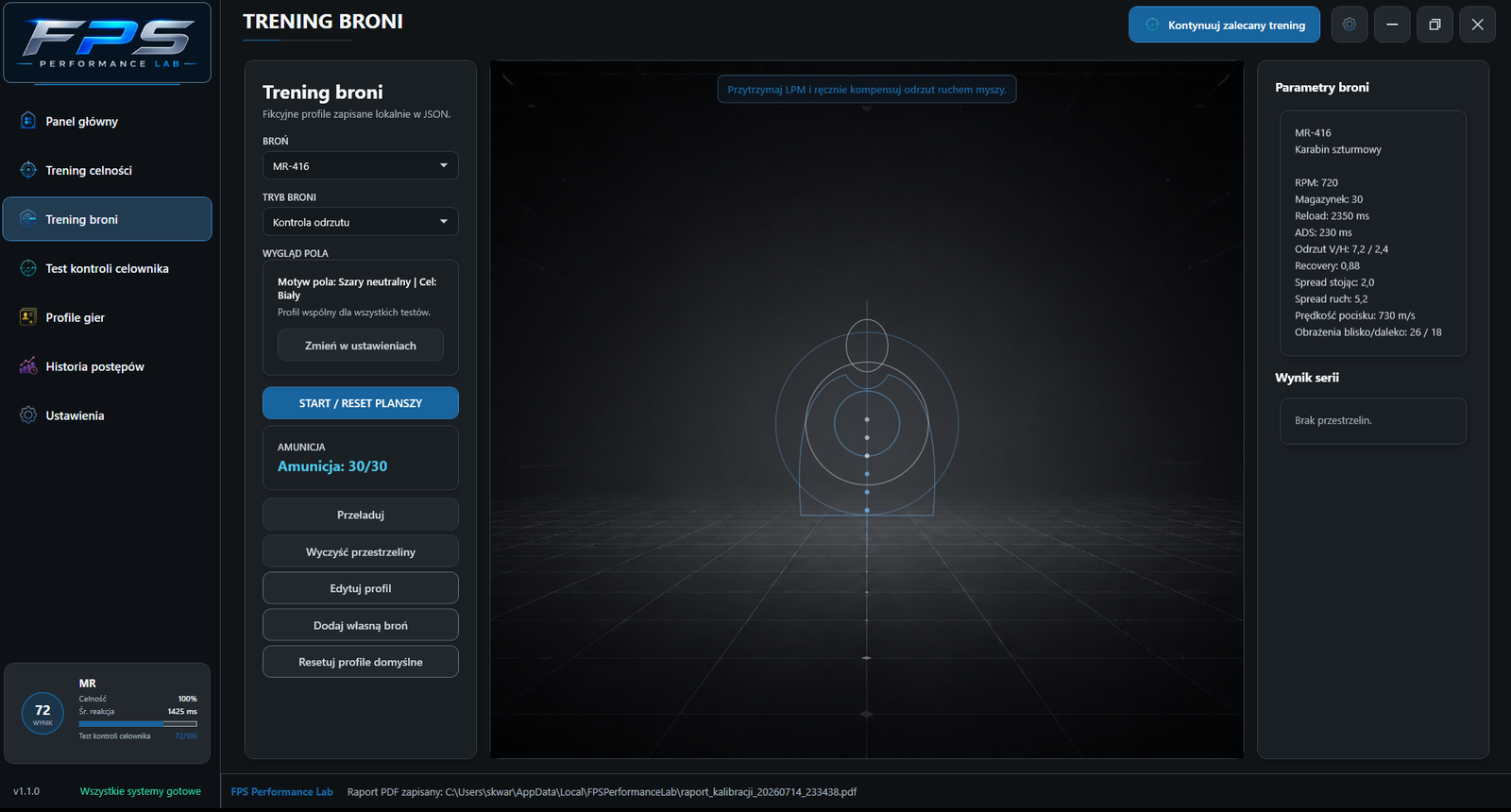Click the FPS Performance Lab logo
1511x812 pixels.
pyautogui.click(x=107, y=43)
